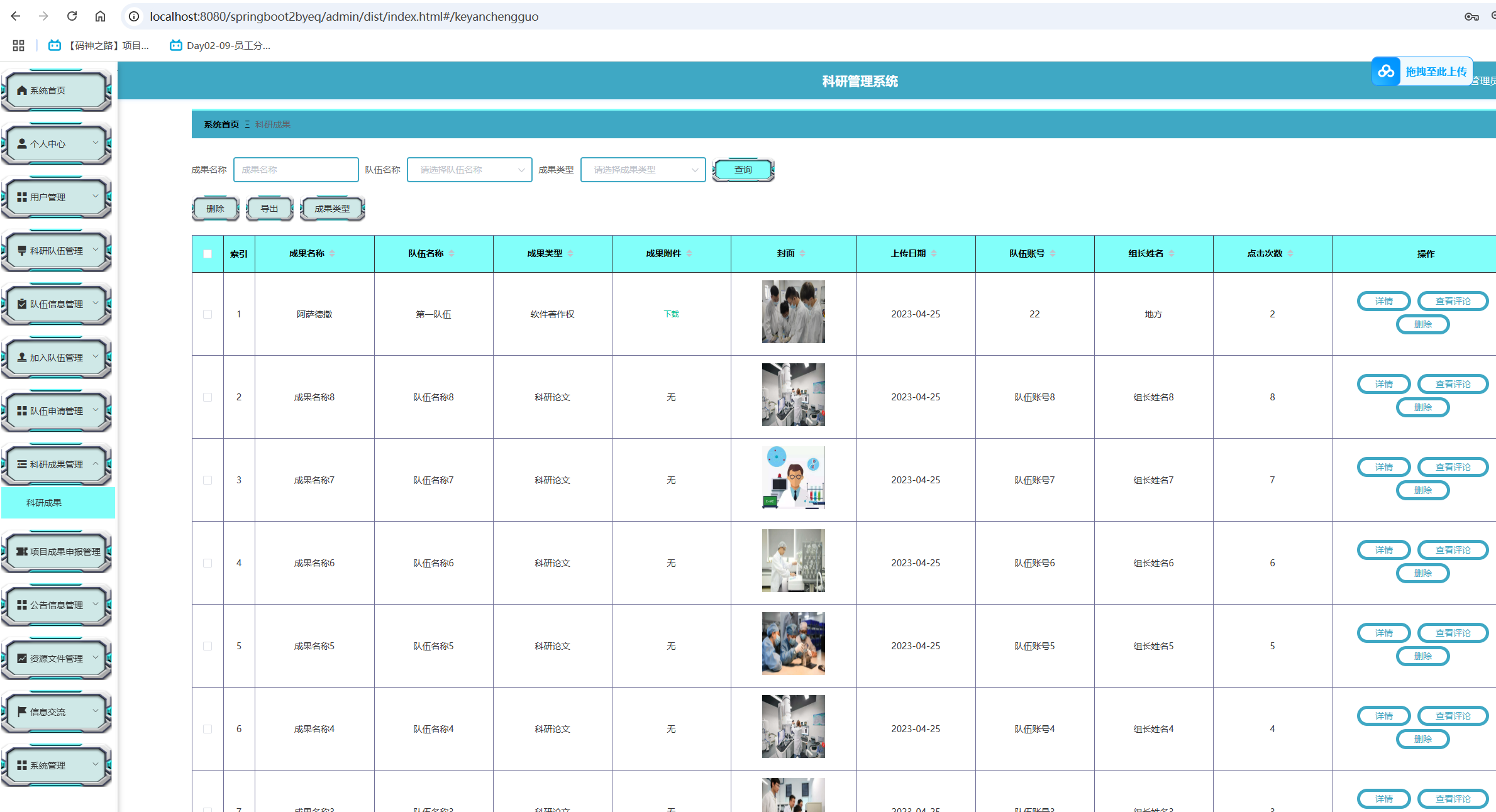Click the 查询 search button

tap(743, 170)
